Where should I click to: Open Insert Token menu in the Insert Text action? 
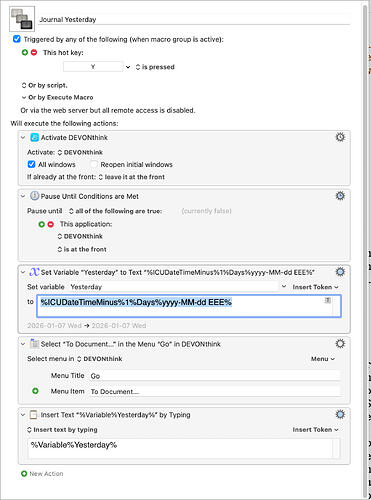click(x=315, y=430)
